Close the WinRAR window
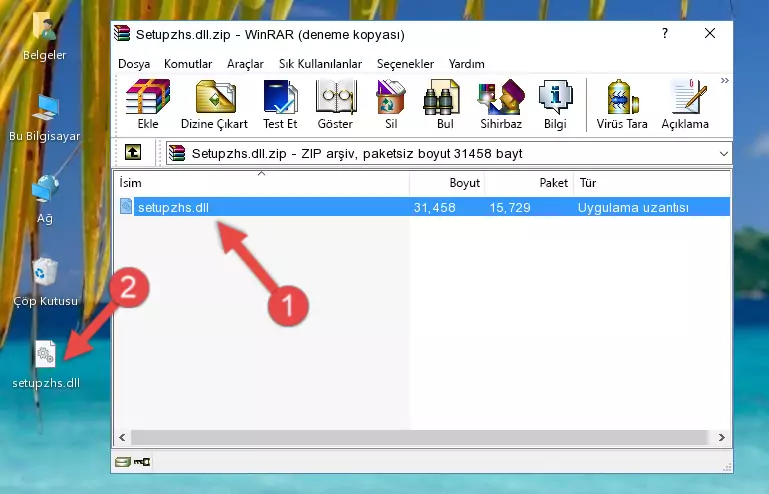769x494 pixels. click(710, 33)
